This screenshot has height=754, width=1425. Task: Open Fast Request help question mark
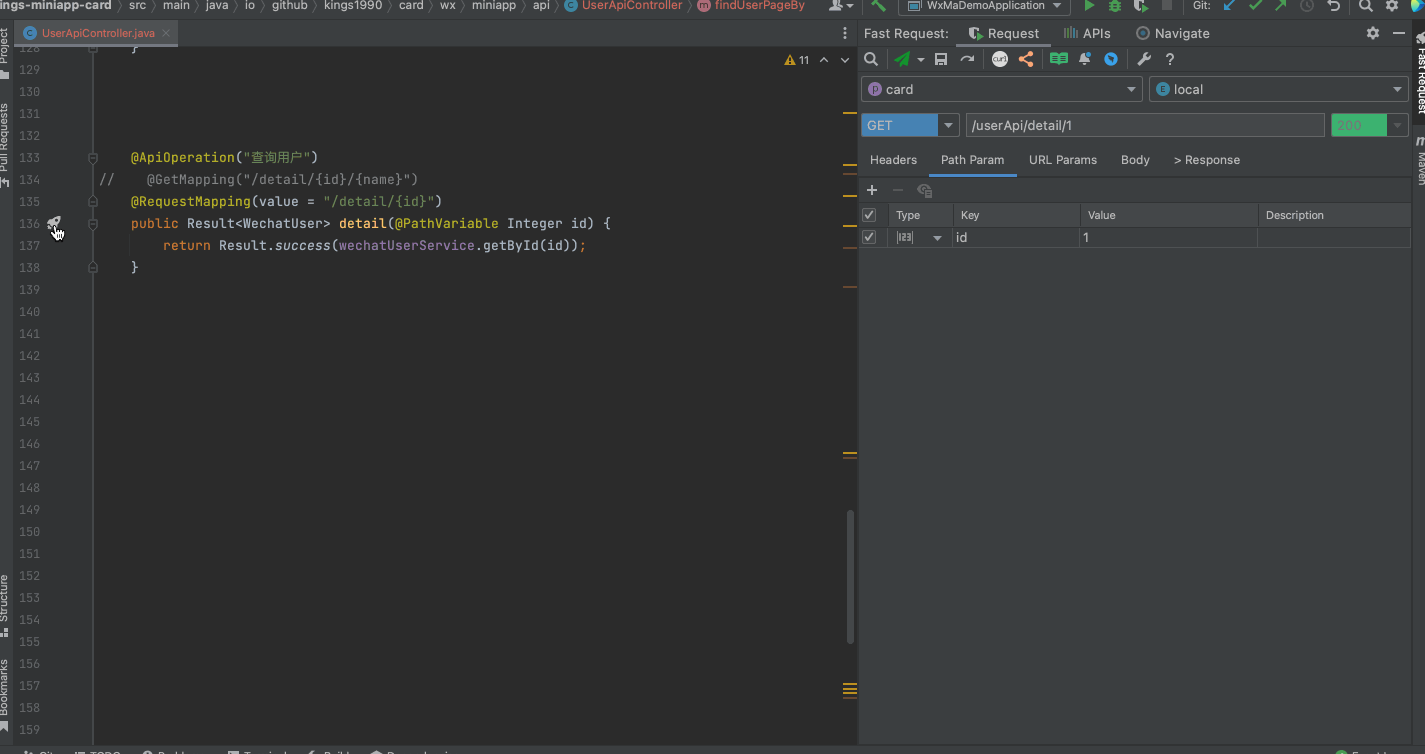[x=1170, y=60]
